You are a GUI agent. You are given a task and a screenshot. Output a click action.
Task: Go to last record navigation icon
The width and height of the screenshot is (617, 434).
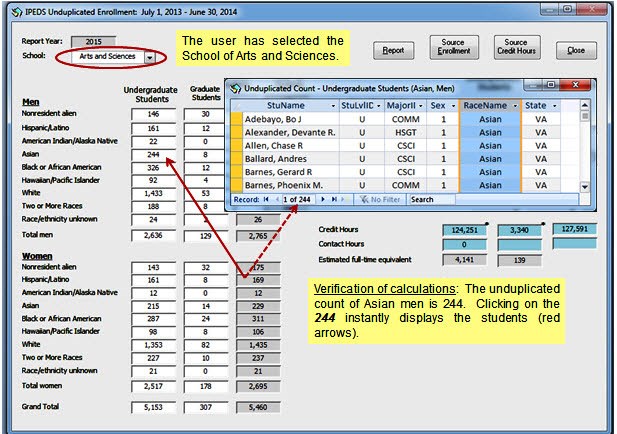point(334,199)
